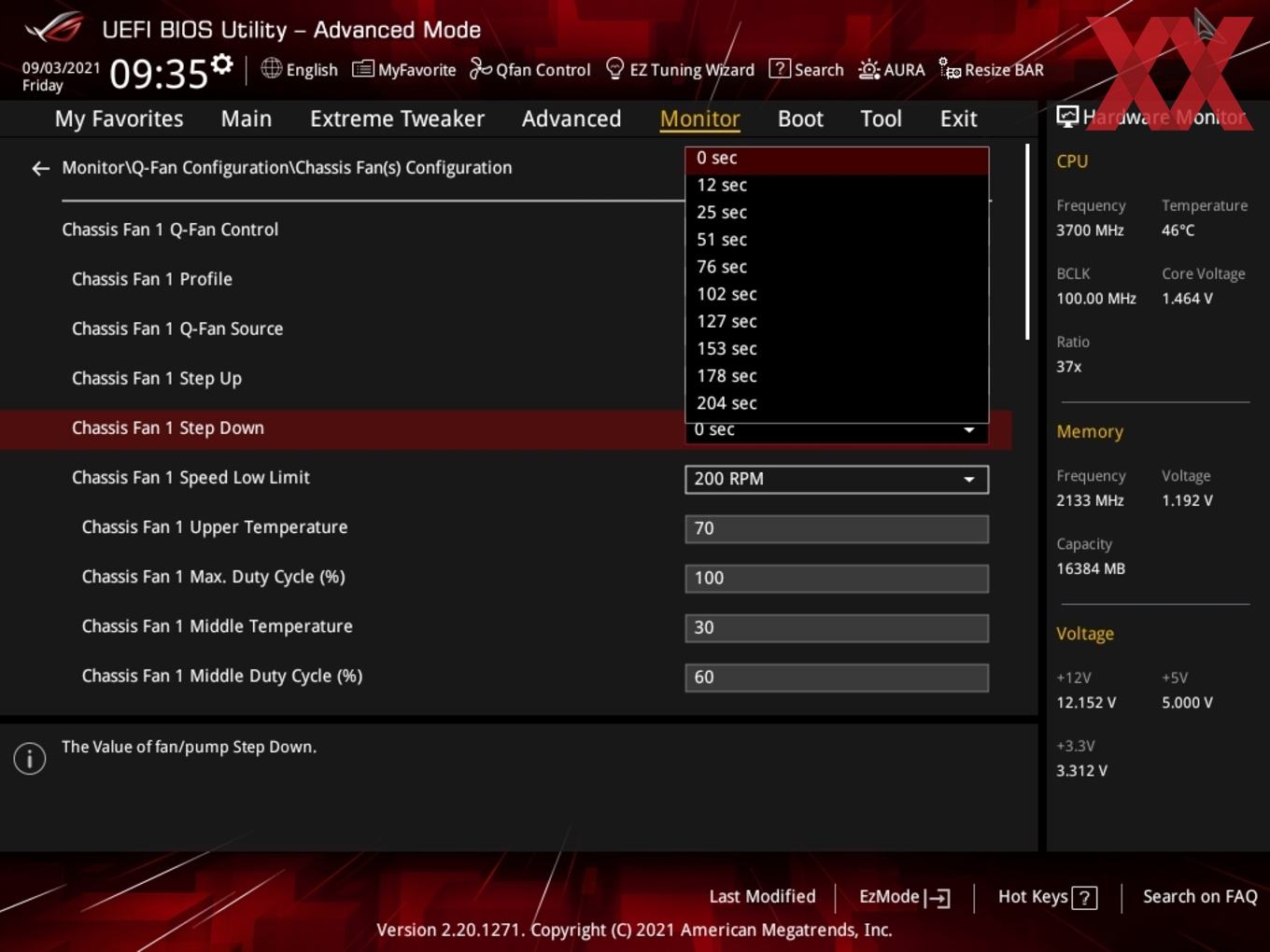
Task: Click the info icon in help panel
Action: (30, 759)
